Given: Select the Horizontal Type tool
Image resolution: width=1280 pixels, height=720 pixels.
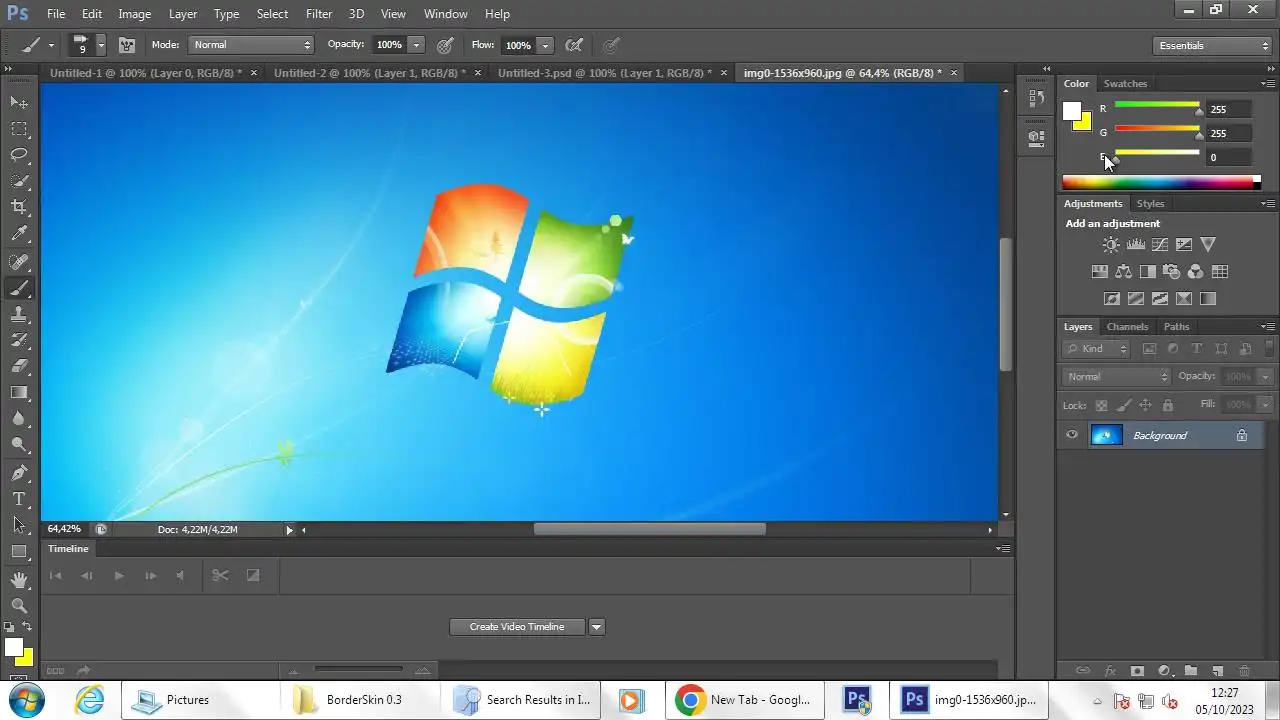Looking at the screenshot, I should point(19,499).
